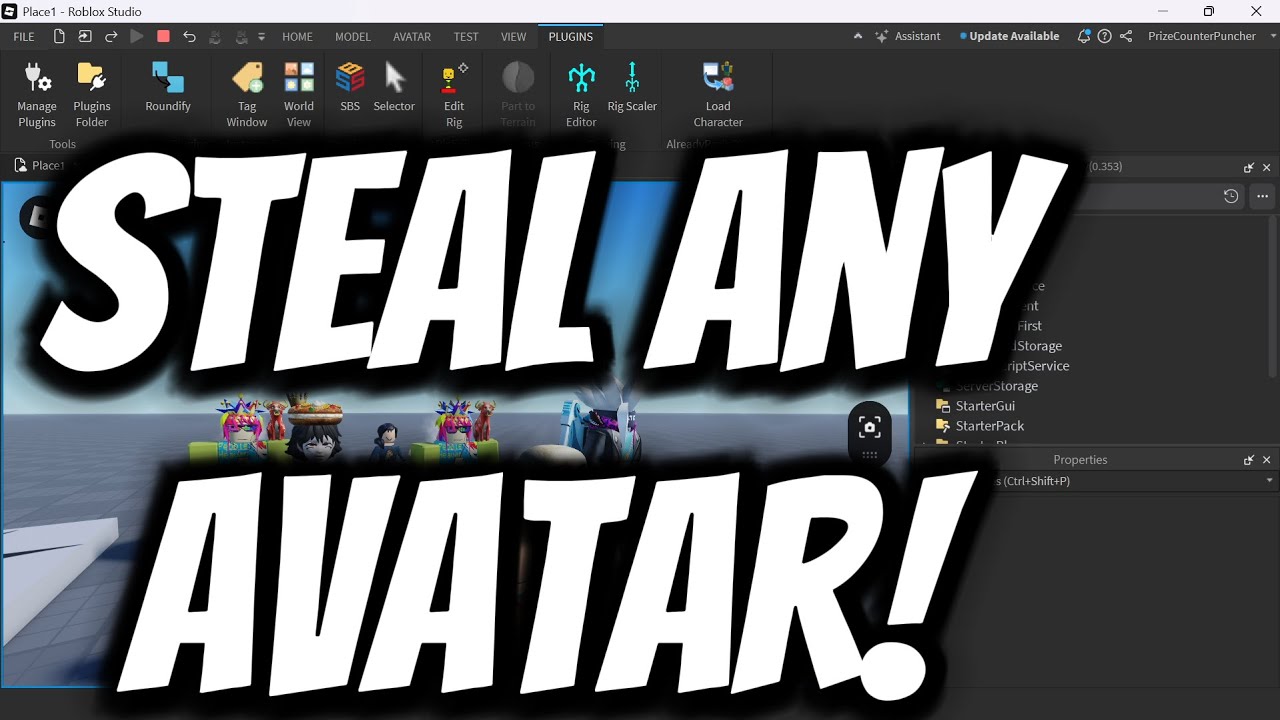The width and height of the screenshot is (1280, 720).
Task: Open the help question mark icon
Action: [x=1104, y=36]
